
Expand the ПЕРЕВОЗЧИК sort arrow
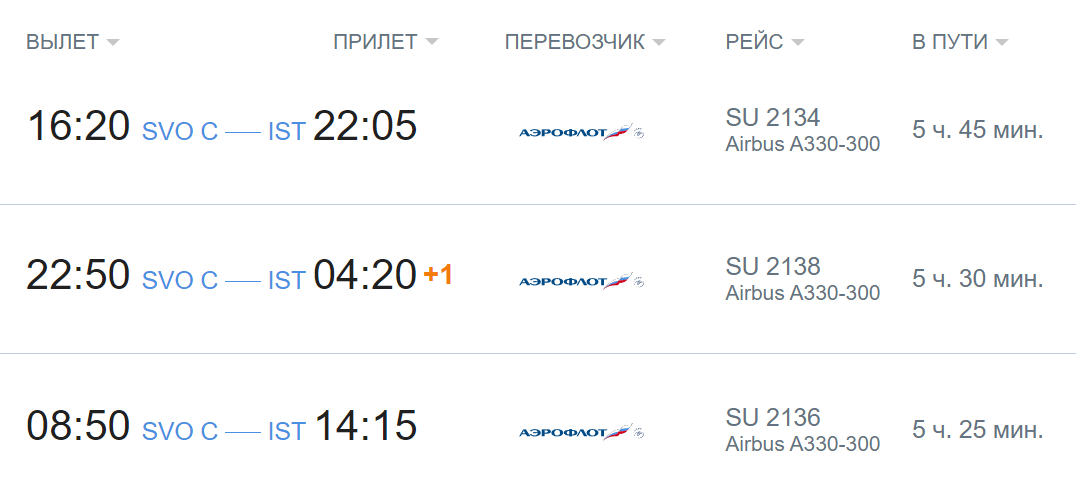coord(659,43)
